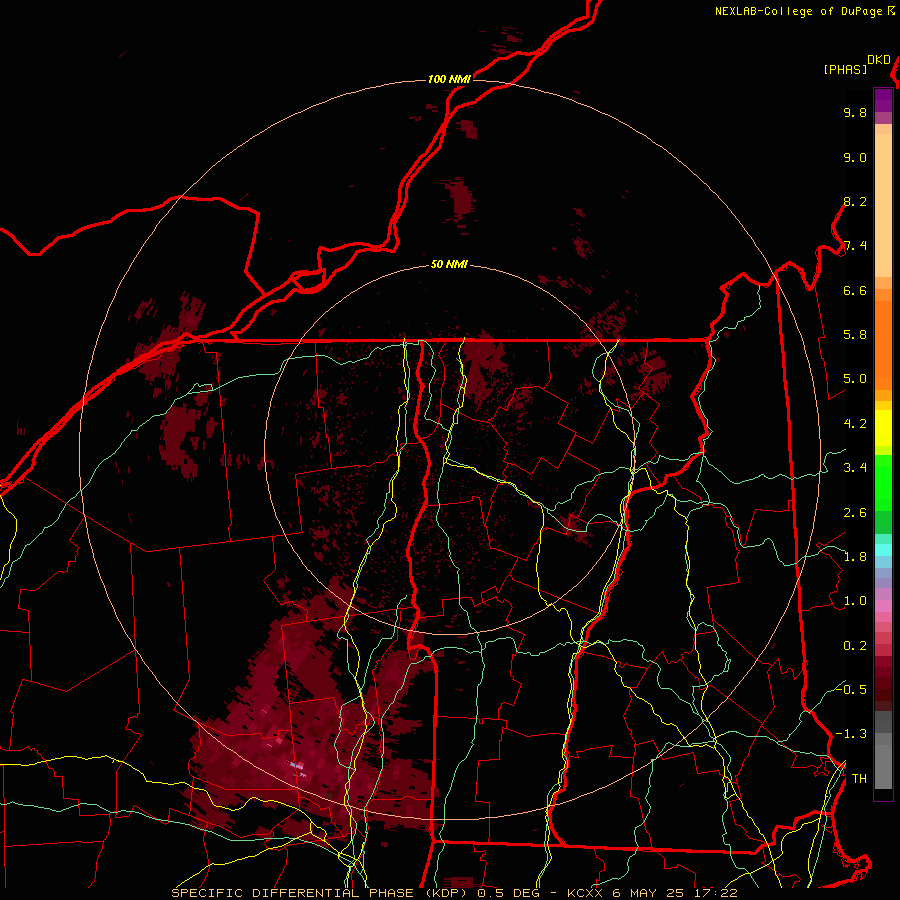Click the 4.2 value on the scale
The height and width of the screenshot is (900, 900).
coord(855,424)
